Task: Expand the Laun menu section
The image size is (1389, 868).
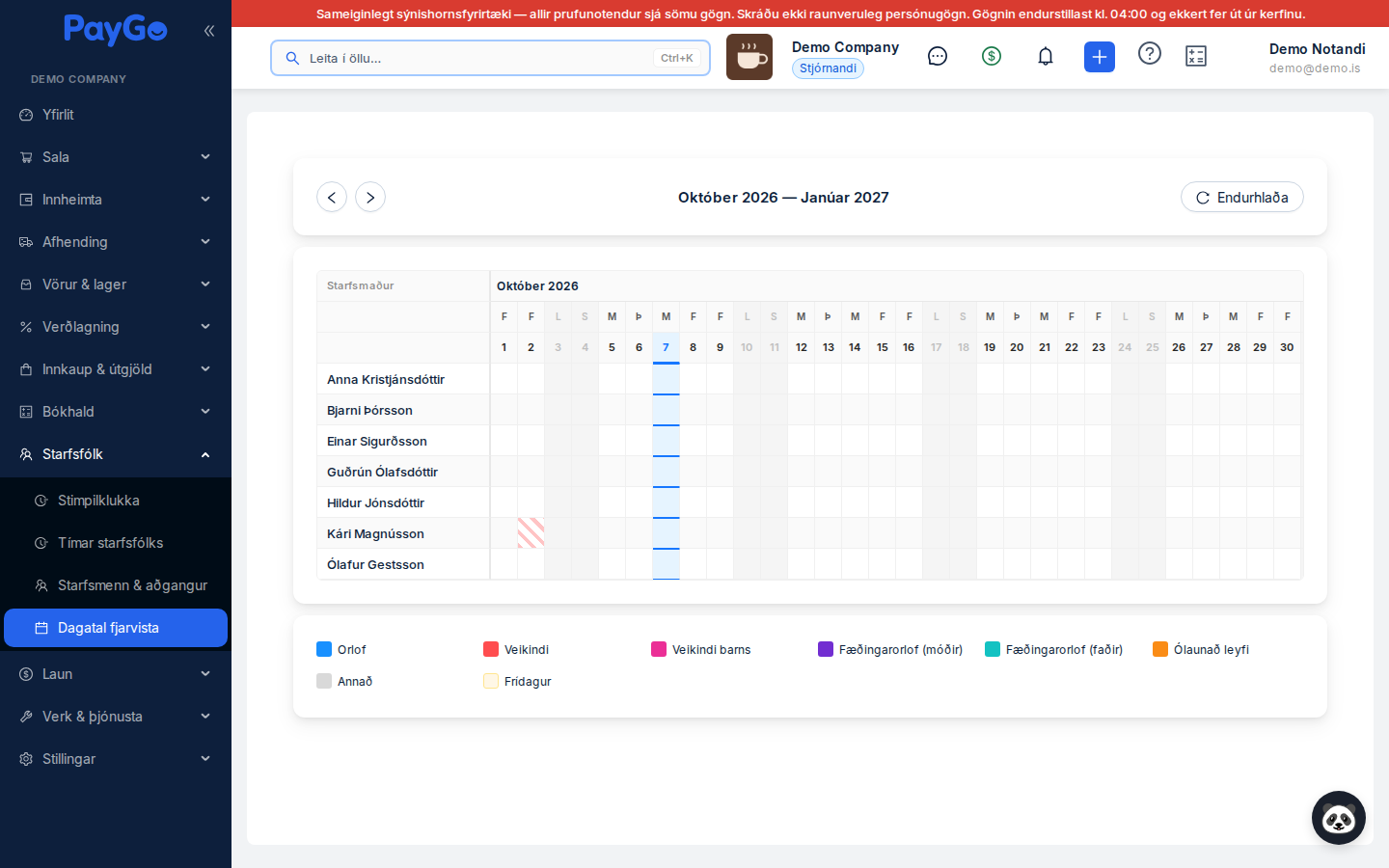Action: coord(116,674)
